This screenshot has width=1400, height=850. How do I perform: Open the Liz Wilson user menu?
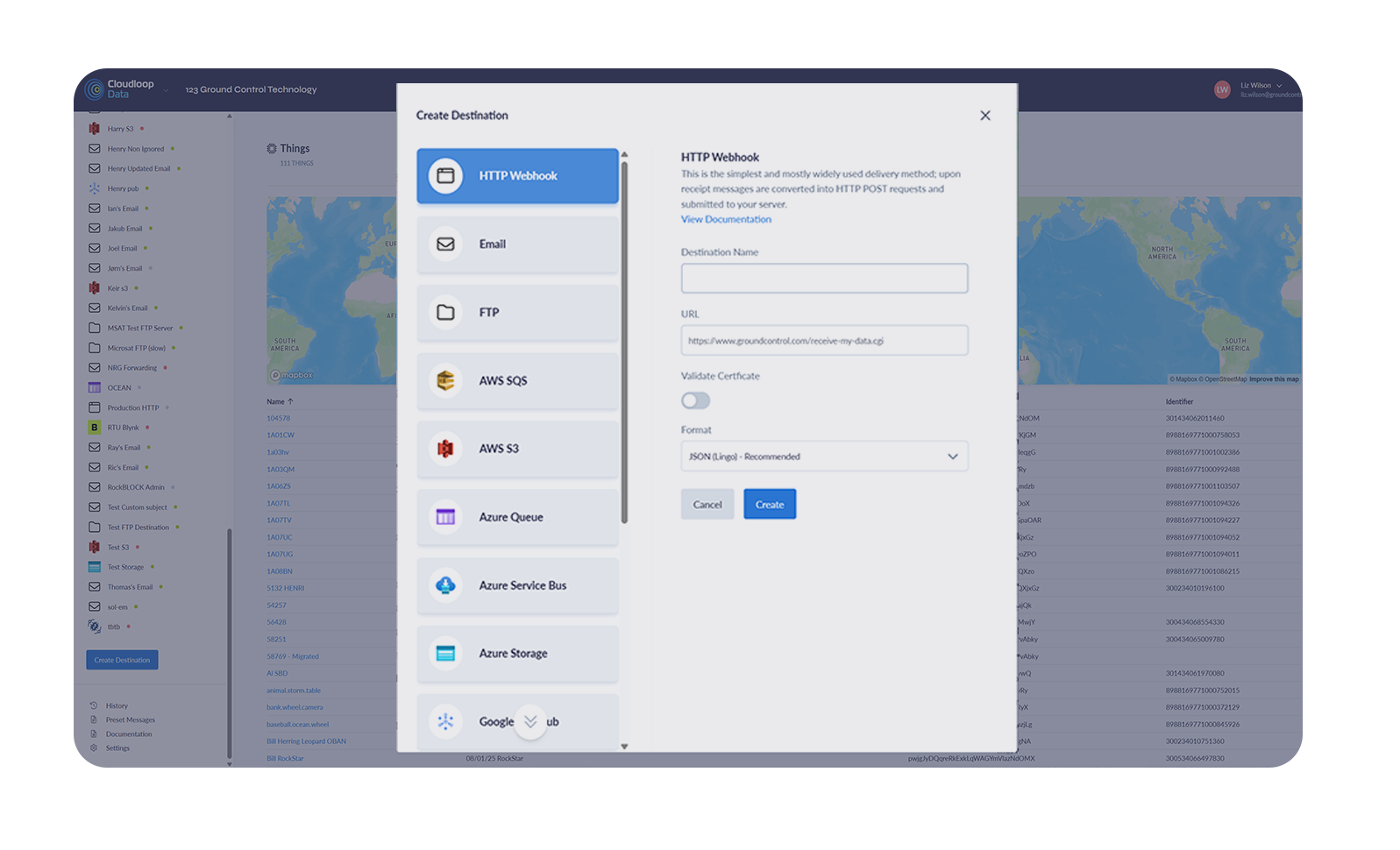[x=1261, y=86]
